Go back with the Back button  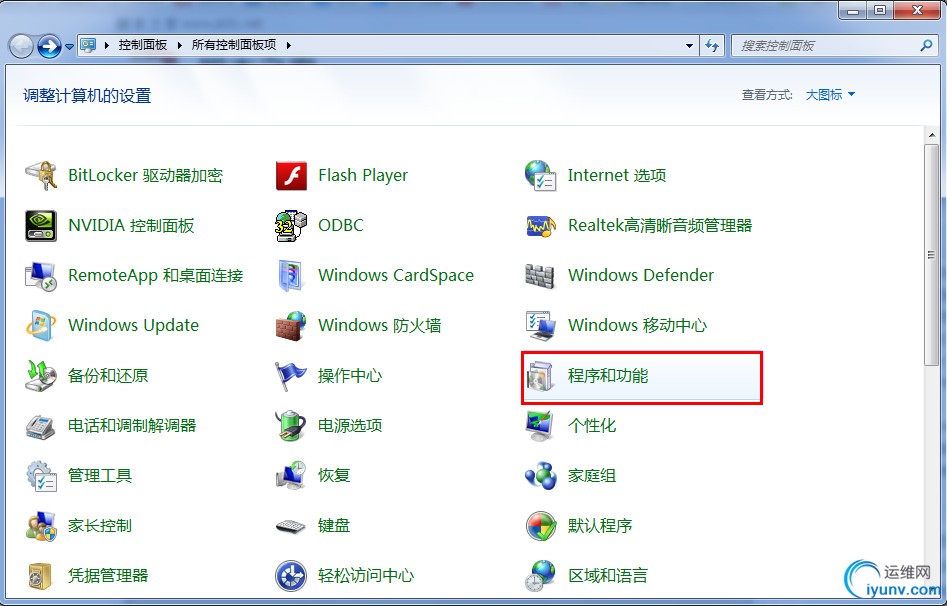[x=21, y=46]
